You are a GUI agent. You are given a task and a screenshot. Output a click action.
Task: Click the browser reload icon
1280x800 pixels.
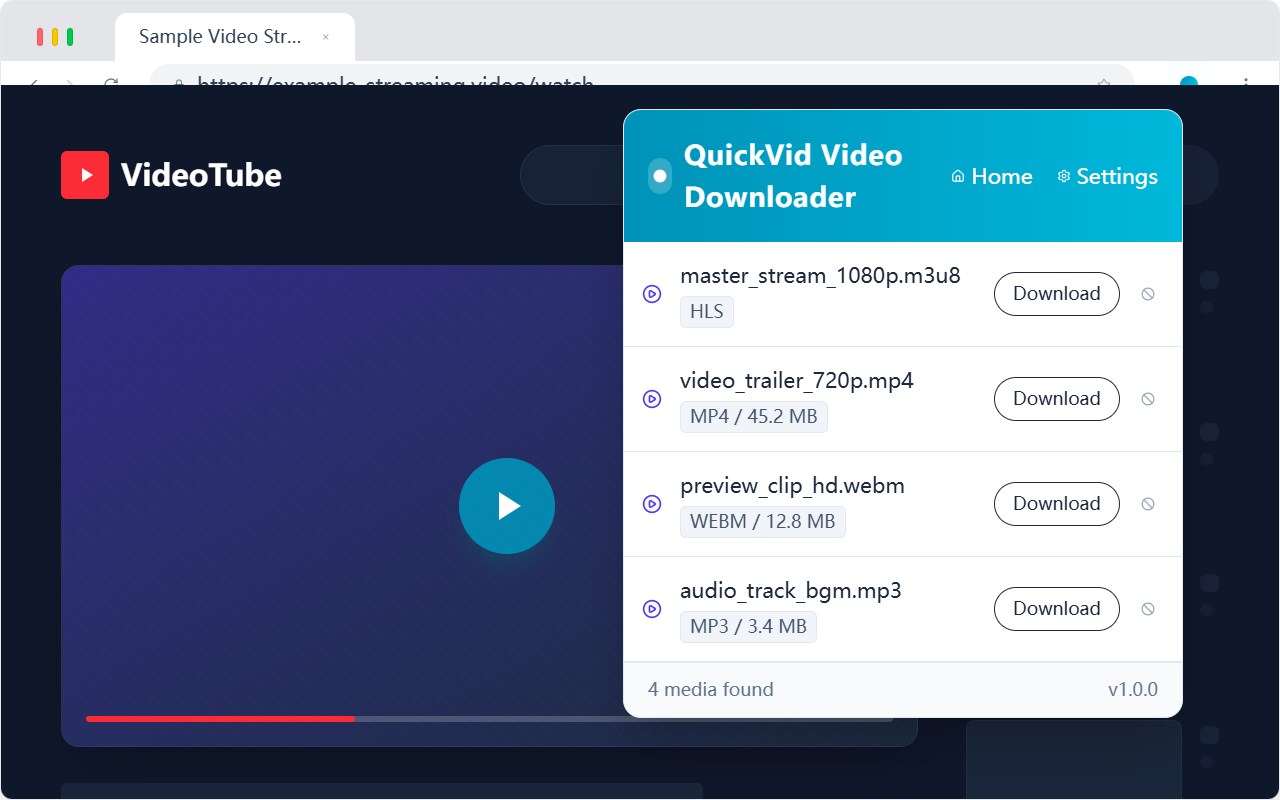point(113,85)
